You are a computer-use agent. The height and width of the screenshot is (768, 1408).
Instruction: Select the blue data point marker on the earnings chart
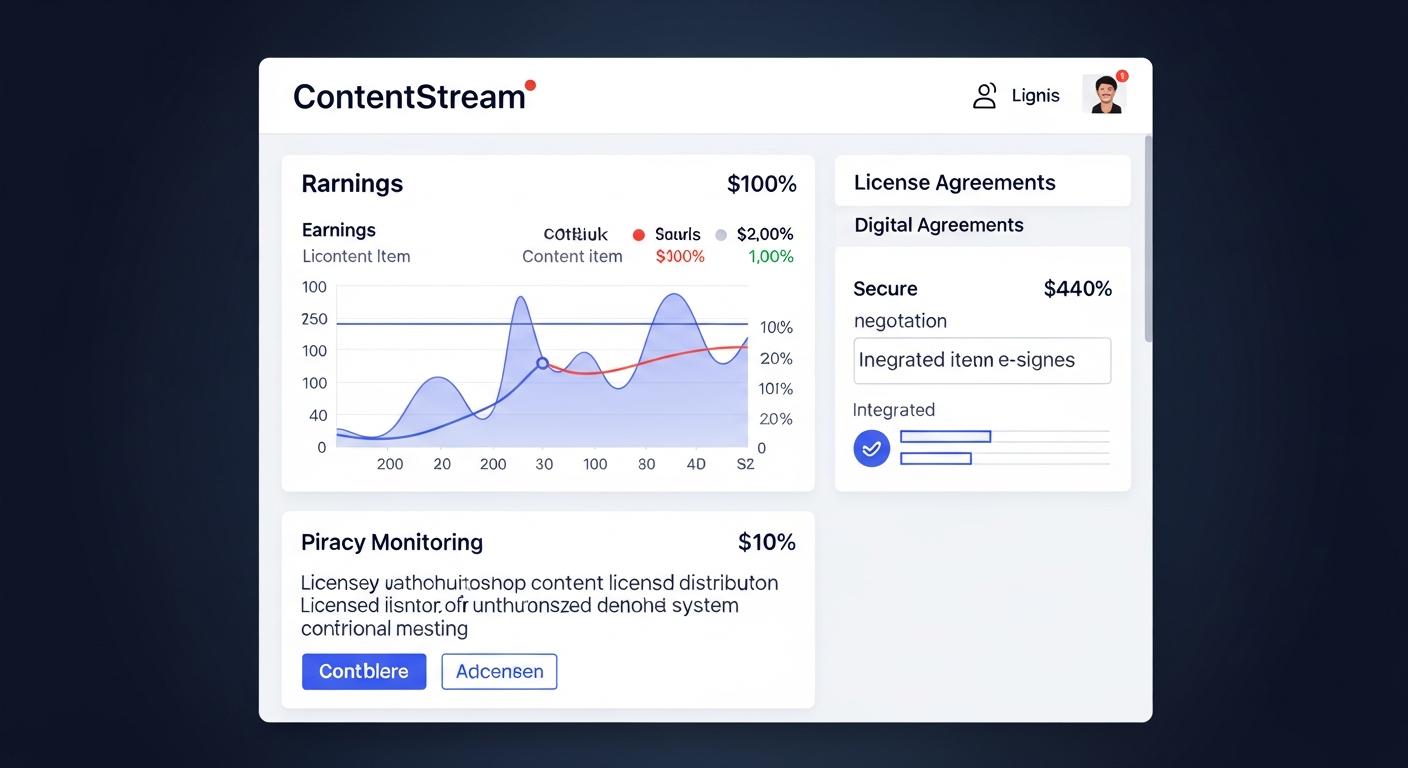(x=541, y=364)
